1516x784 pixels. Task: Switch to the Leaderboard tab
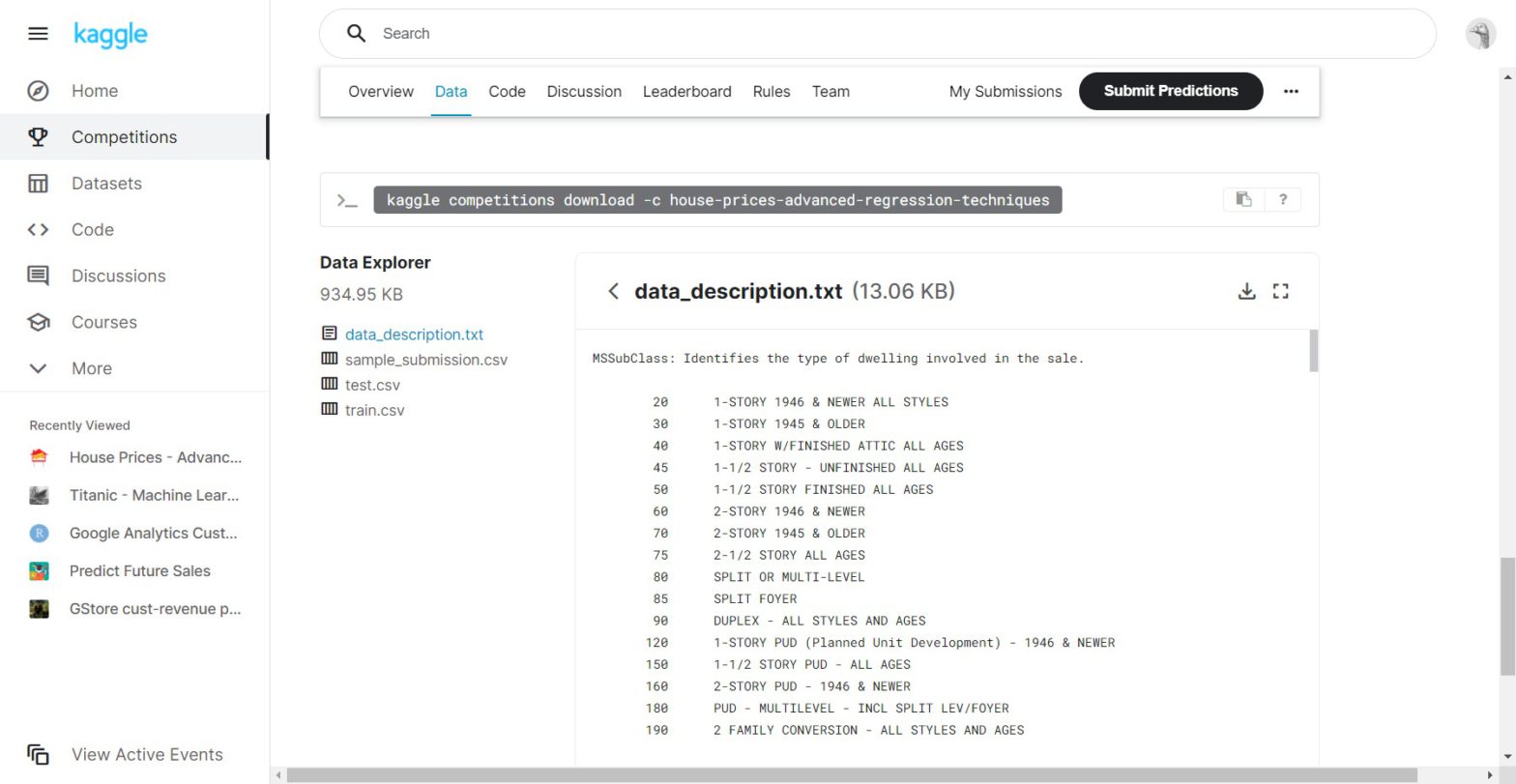[x=686, y=91]
